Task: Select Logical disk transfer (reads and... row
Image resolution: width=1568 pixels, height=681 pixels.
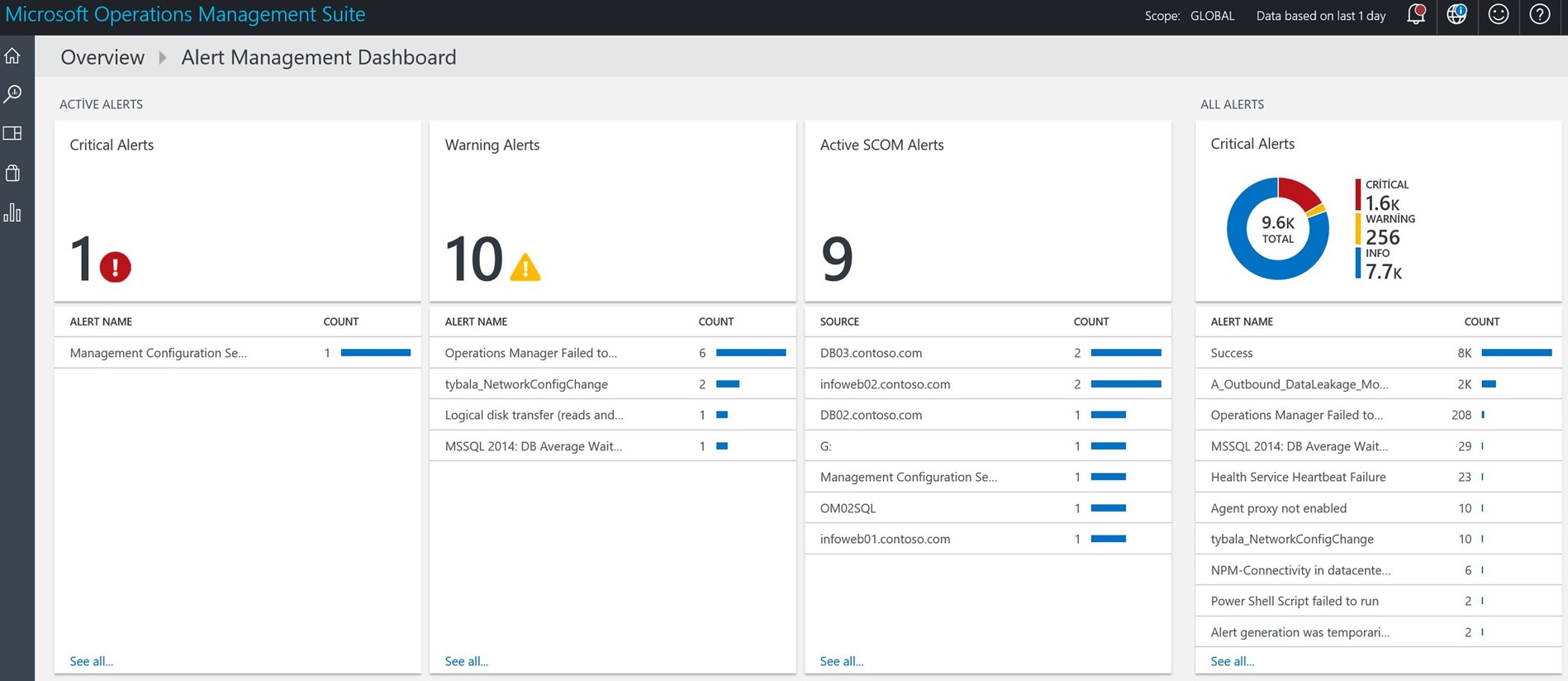Action: click(613, 415)
